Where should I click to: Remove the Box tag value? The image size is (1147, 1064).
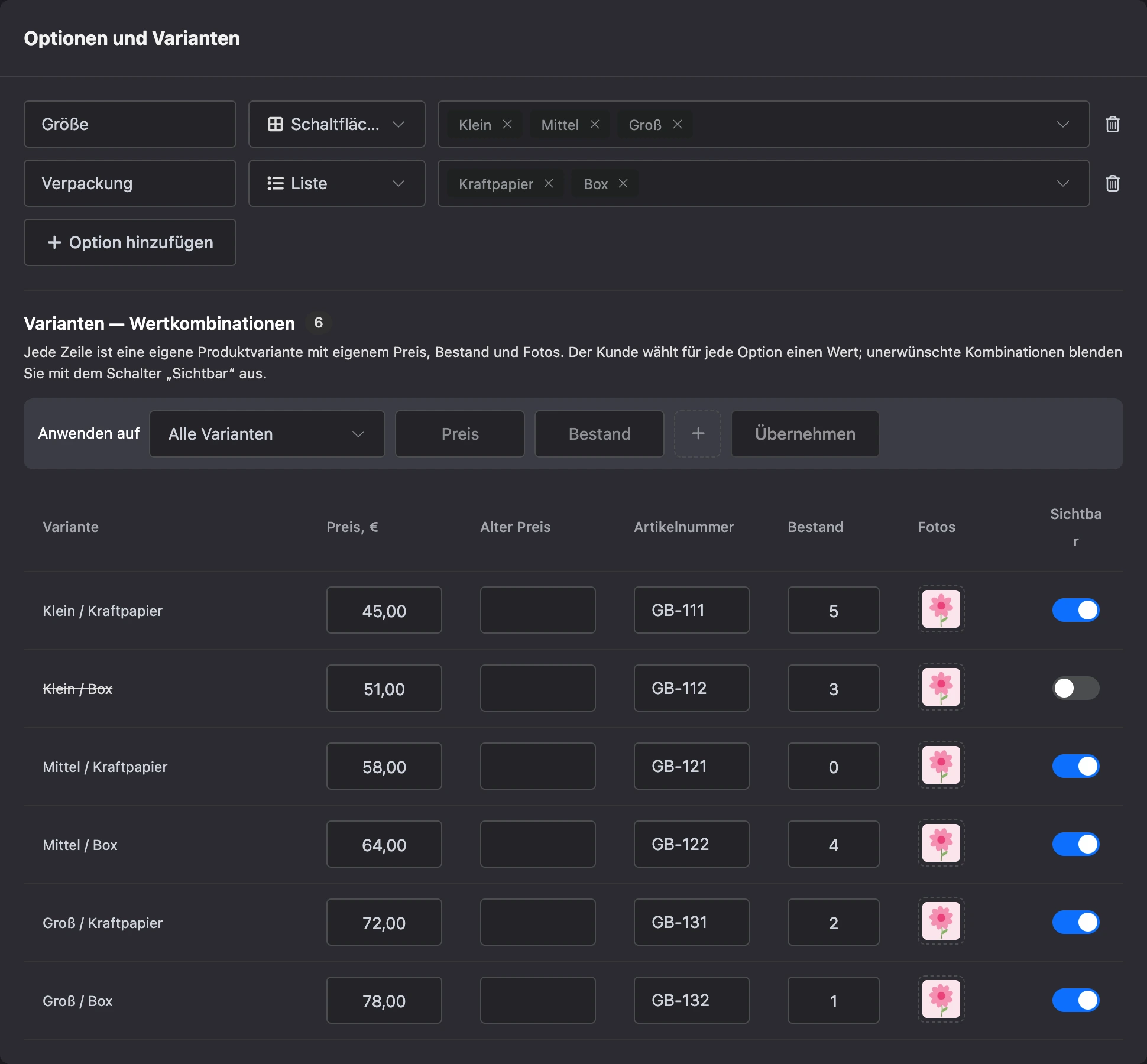pos(623,184)
